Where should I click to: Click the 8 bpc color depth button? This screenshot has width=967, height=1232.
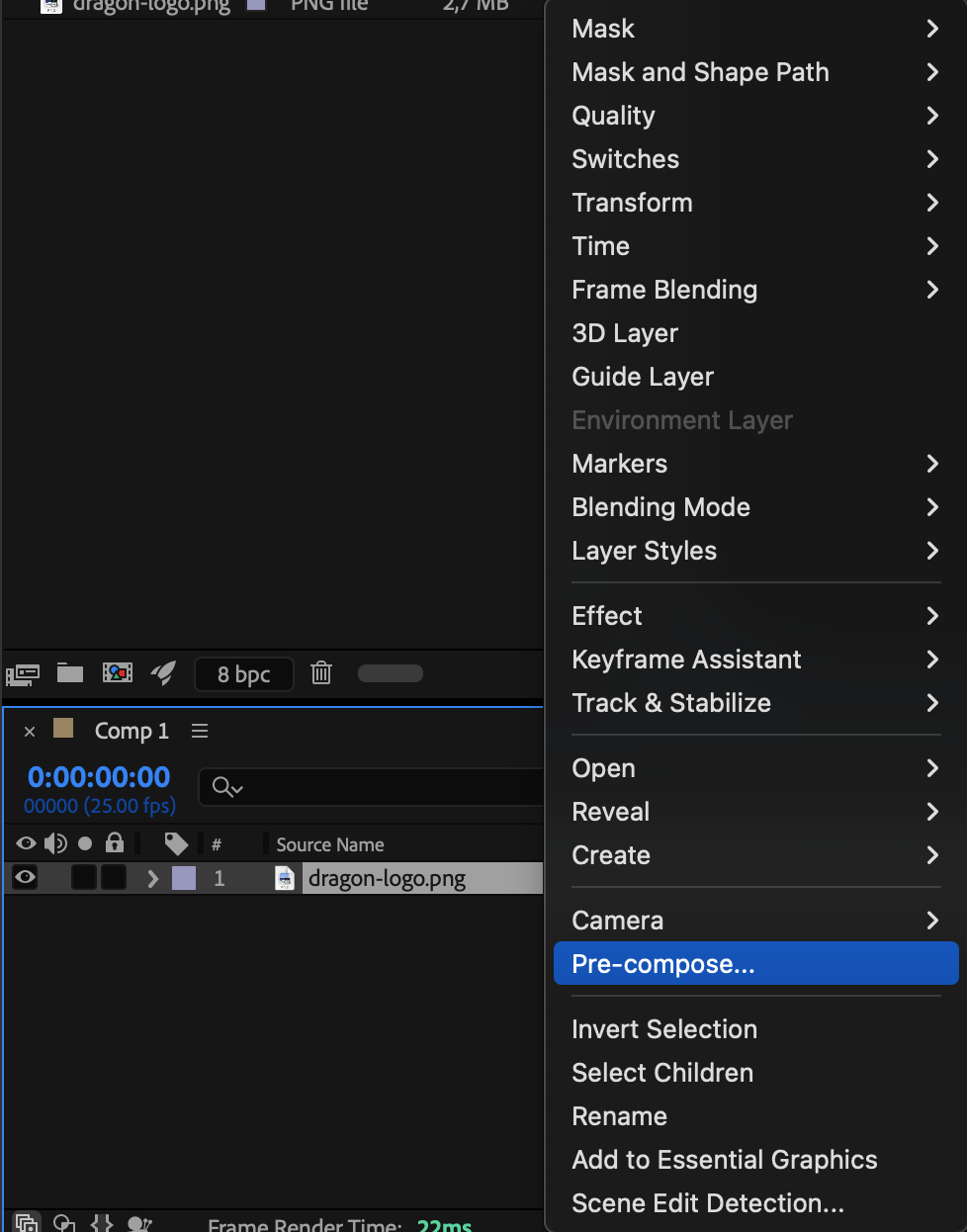(244, 674)
